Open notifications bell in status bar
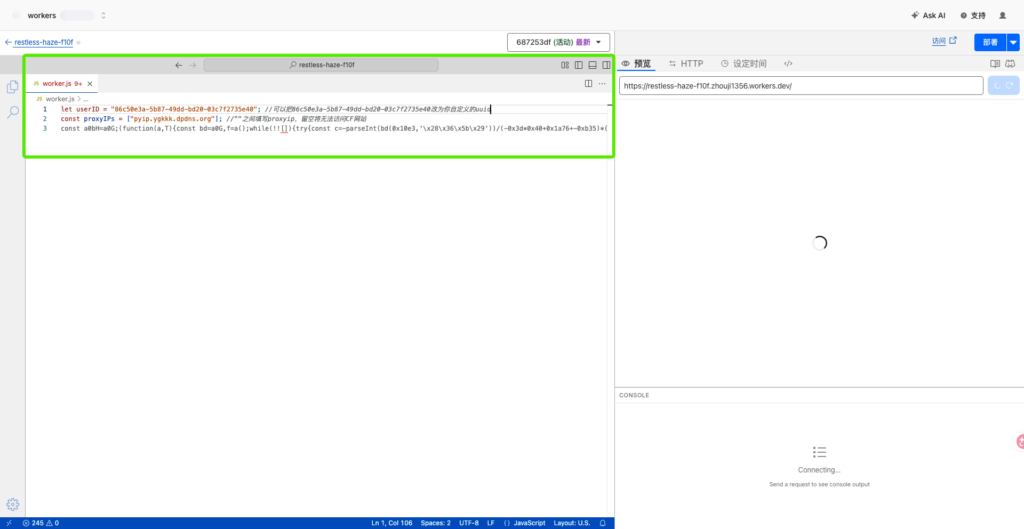Image resolution: width=1024 pixels, height=529 pixels. click(603, 523)
